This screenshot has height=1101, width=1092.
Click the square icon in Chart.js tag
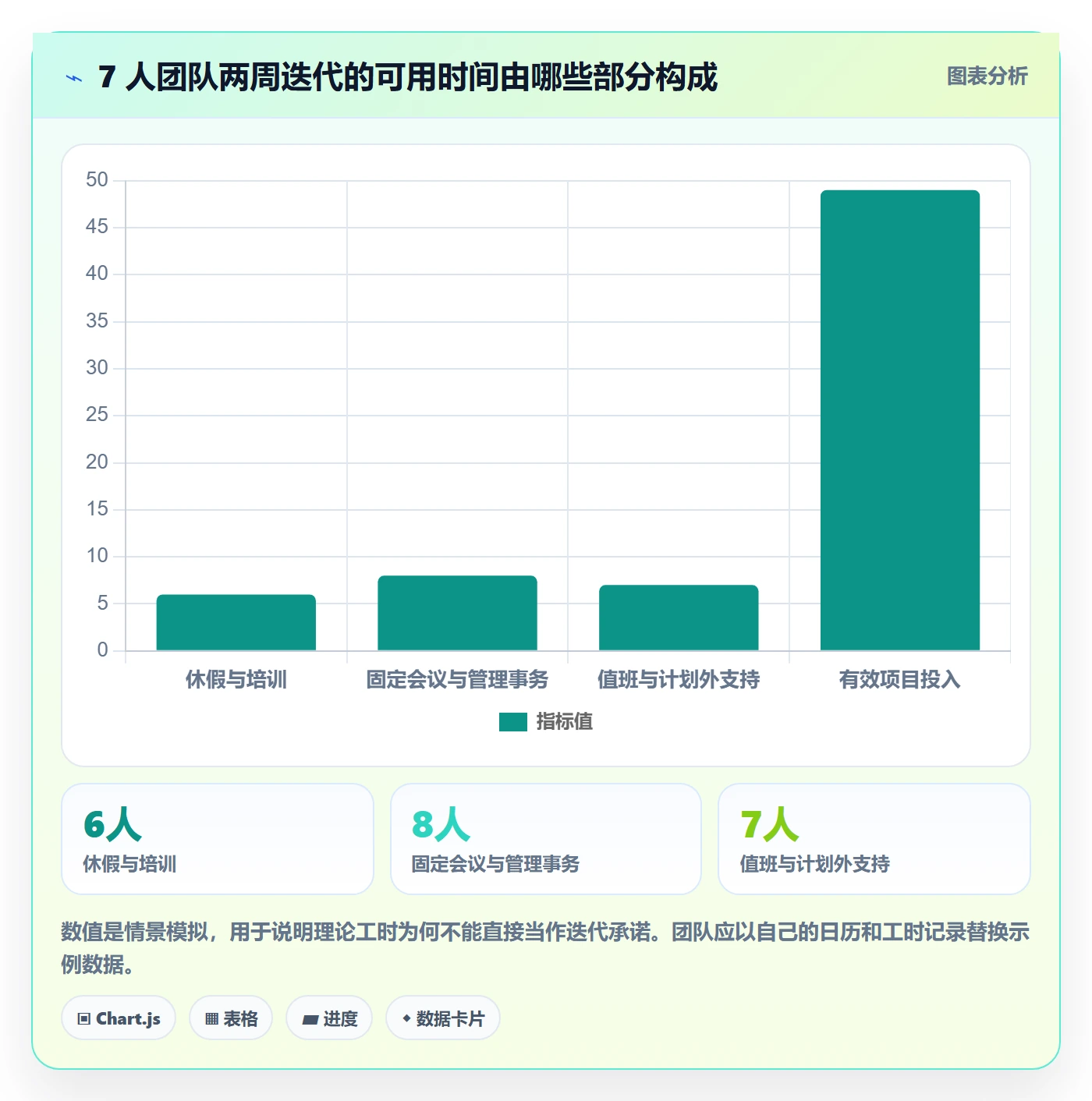pos(84,1019)
